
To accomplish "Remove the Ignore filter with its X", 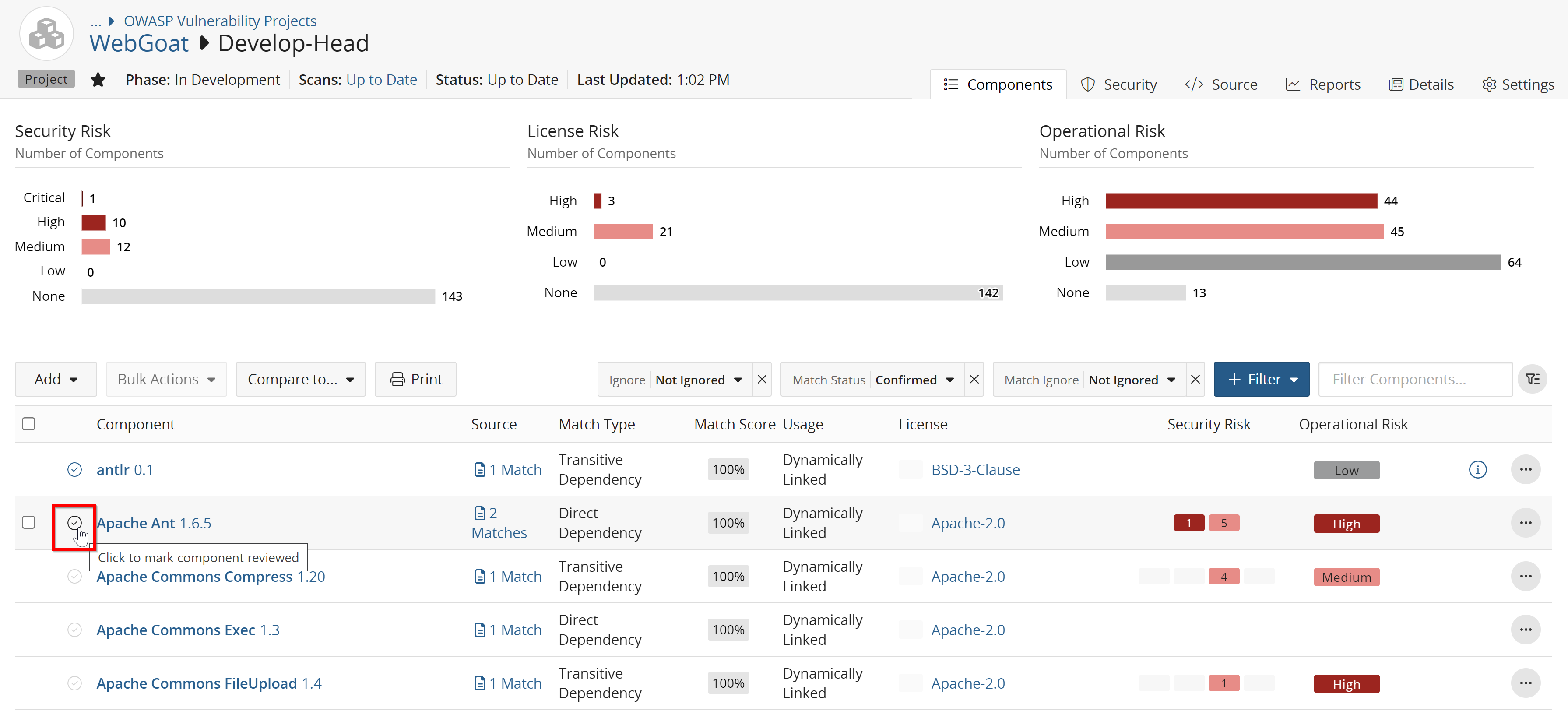I will (762, 380).
